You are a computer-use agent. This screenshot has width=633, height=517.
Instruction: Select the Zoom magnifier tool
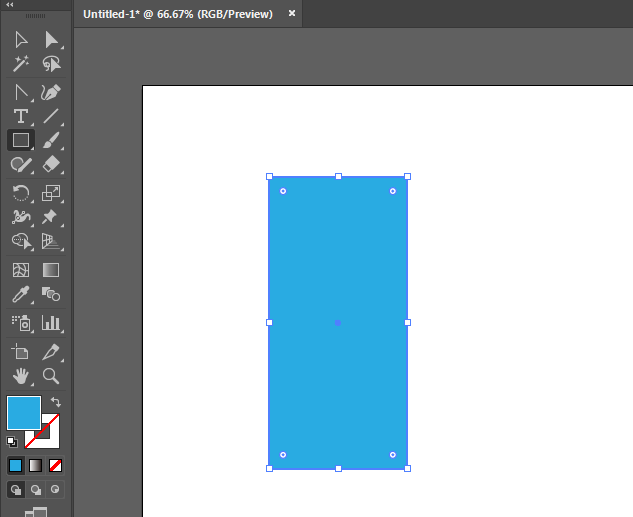pyautogui.click(x=50, y=376)
